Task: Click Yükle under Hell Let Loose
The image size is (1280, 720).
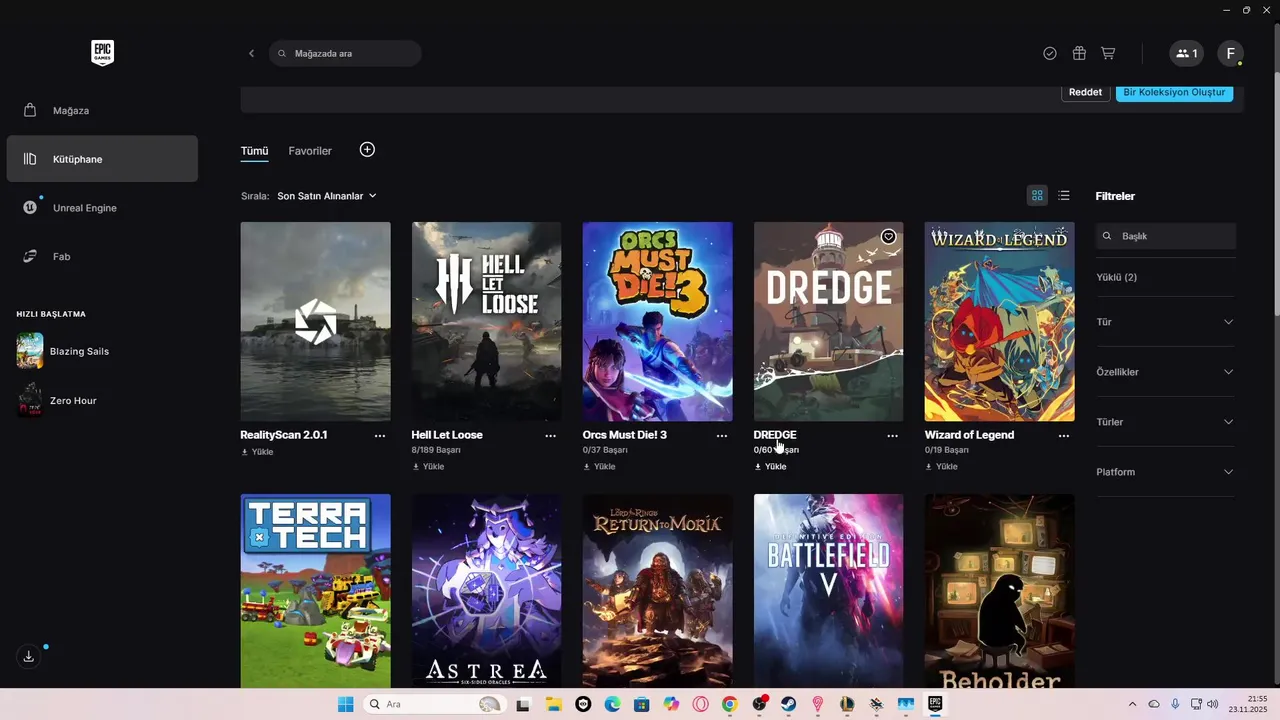Action: [429, 467]
